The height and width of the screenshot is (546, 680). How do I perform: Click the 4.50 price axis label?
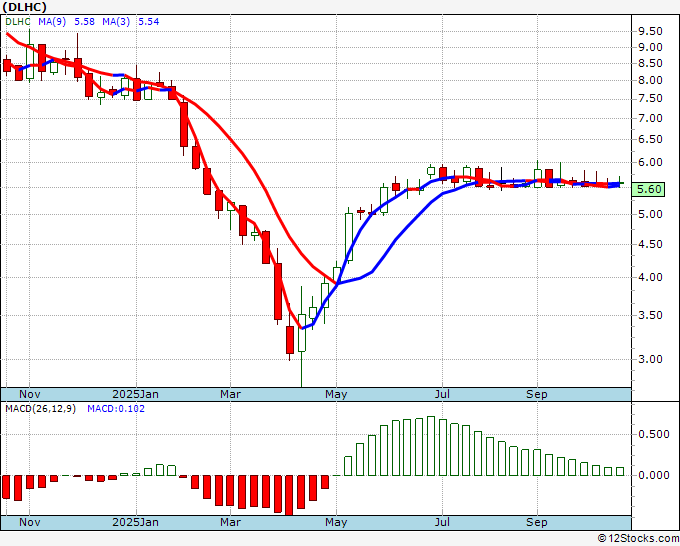(650, 244)
